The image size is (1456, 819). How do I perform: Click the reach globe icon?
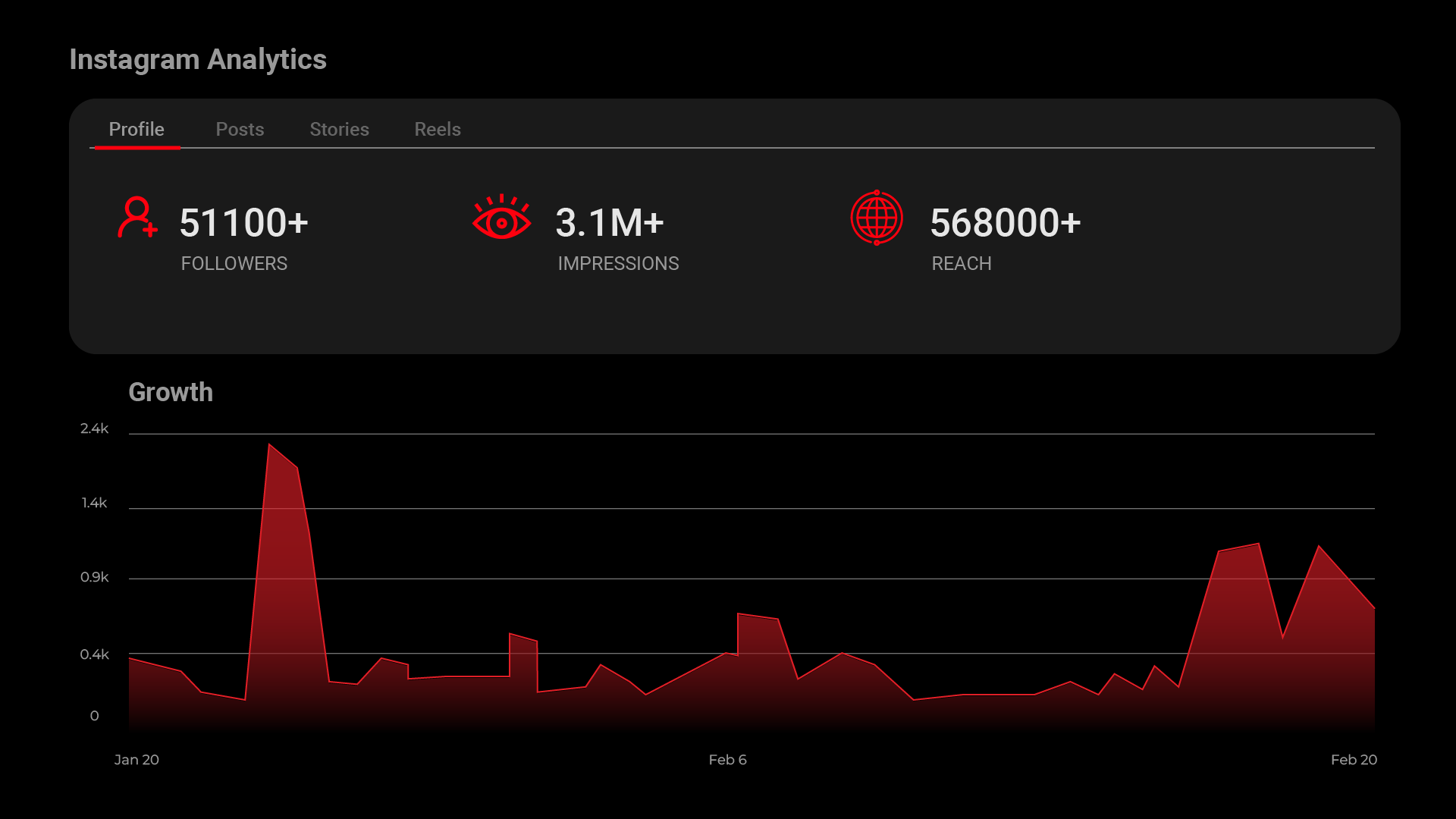pyautogui.click(x=877, y=218)
